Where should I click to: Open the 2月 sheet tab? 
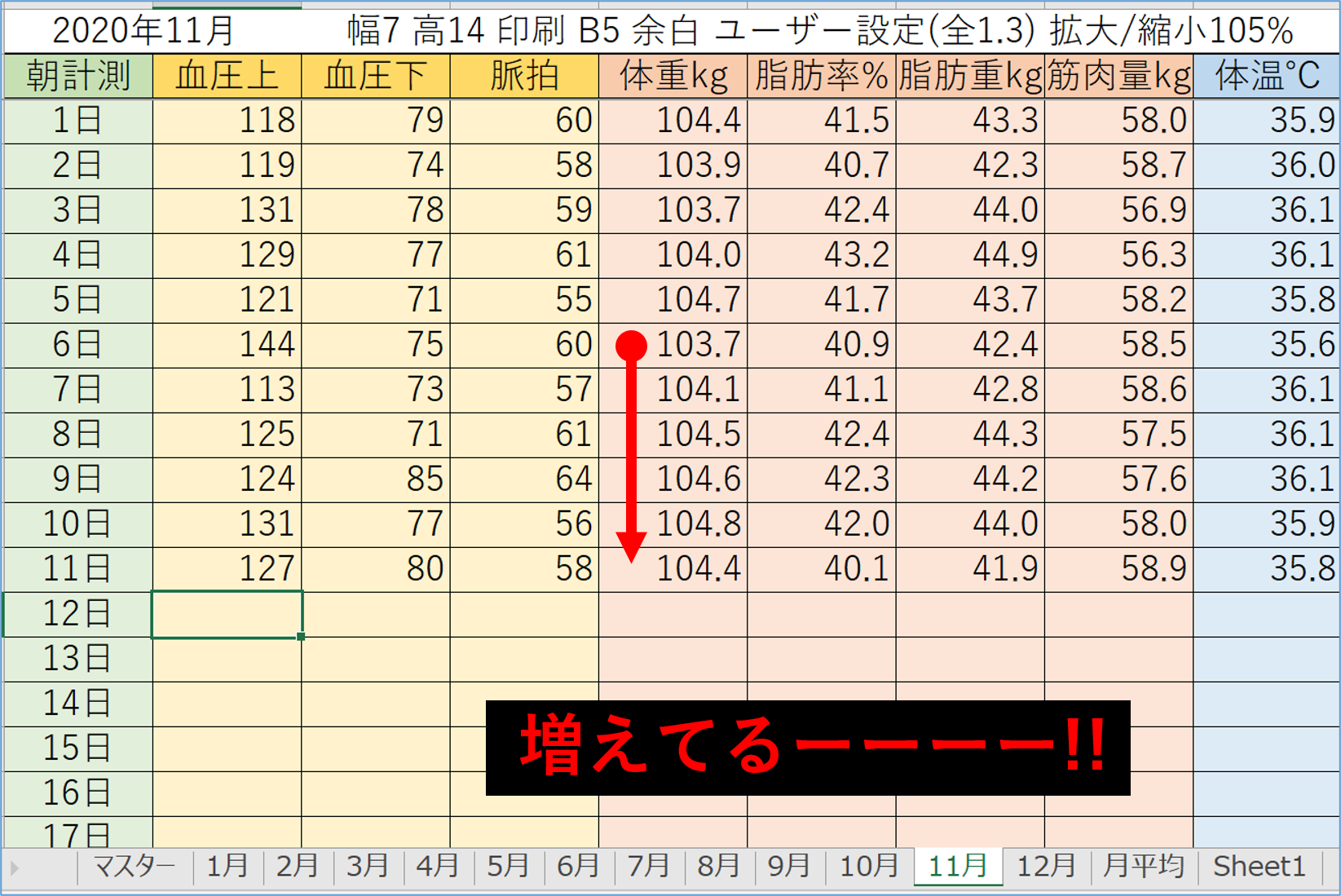click(x=298, y=867)
